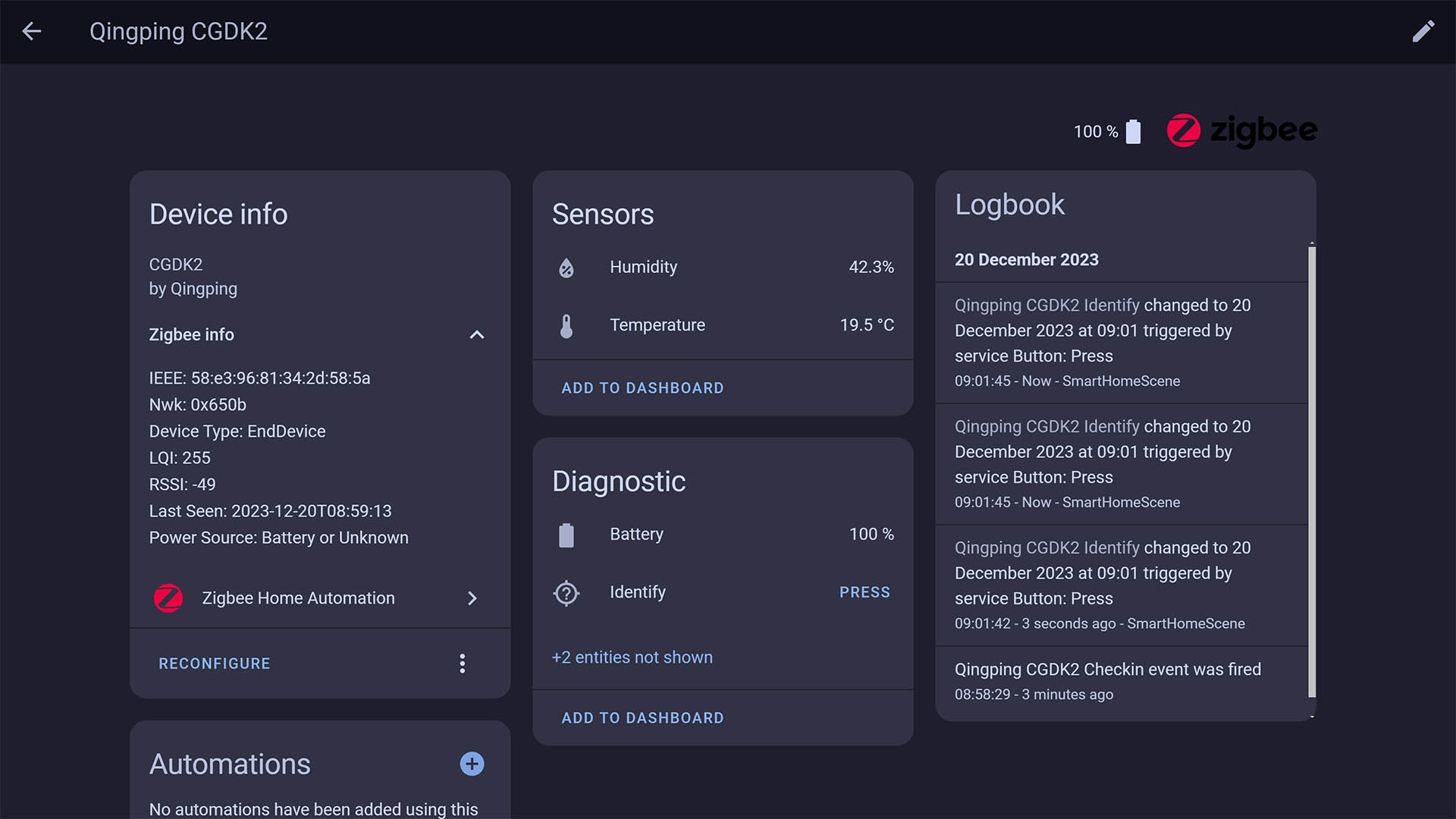Click the RECONFIGURE button
1456x819 pixels.
point(214,664)
